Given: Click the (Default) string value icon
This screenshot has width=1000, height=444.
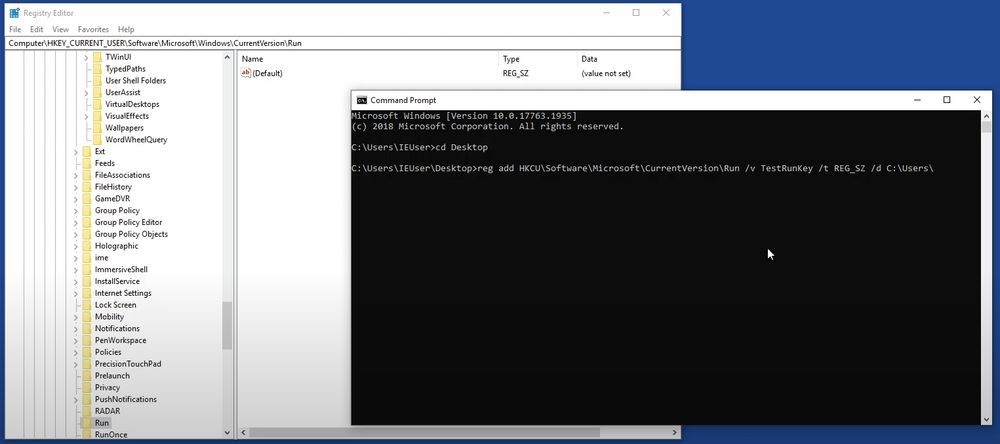Looking at the screenshot, I should click(246, 73).
